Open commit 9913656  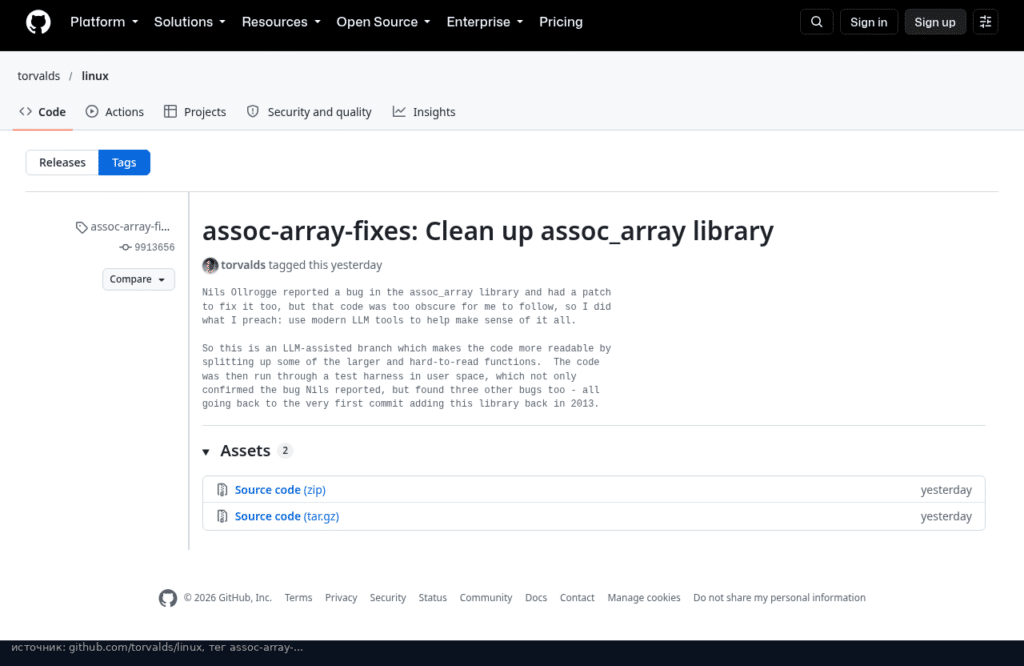pyautogui.click(x=154, y=247)
